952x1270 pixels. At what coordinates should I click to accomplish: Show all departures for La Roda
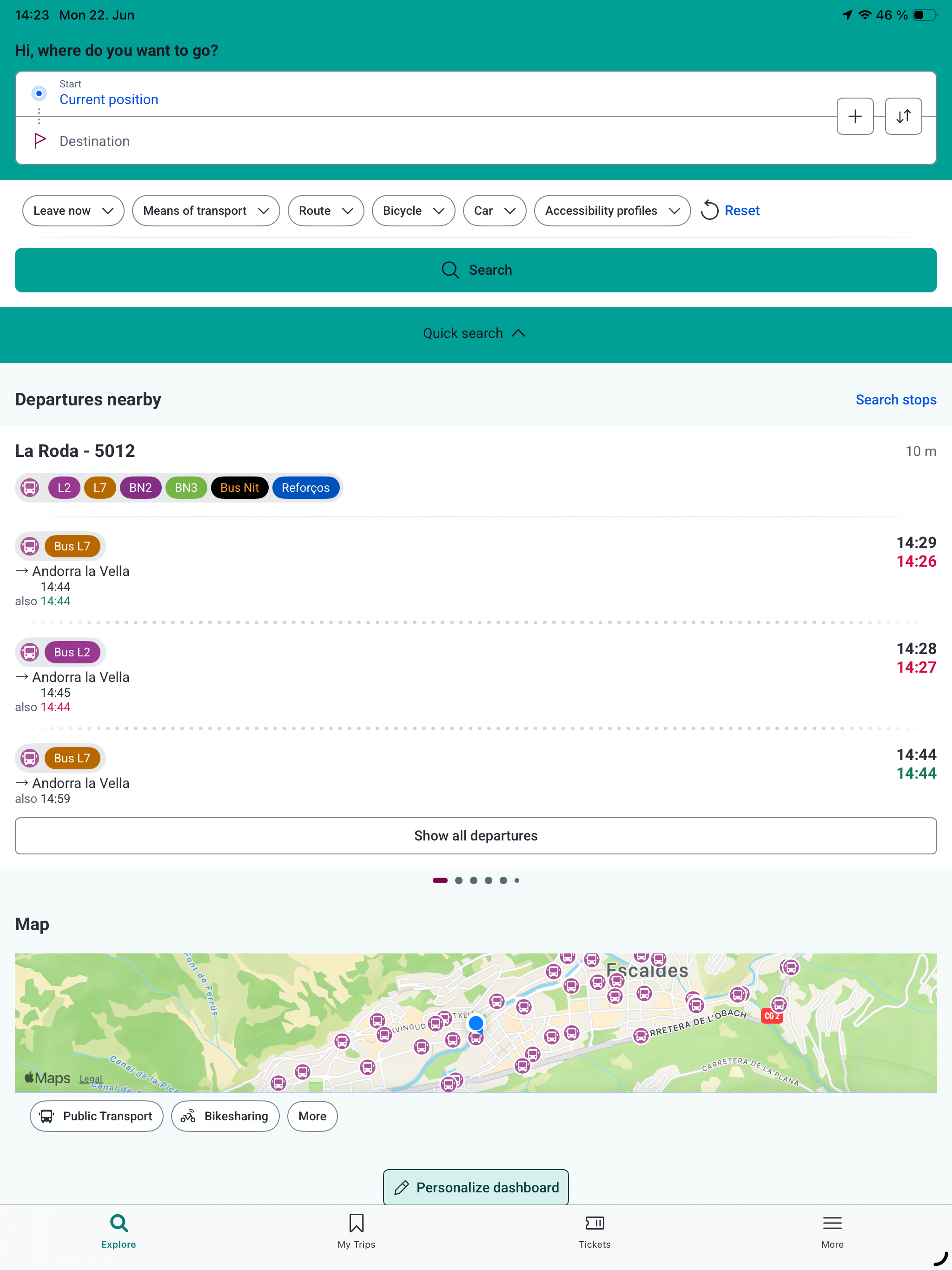[476, 836]
